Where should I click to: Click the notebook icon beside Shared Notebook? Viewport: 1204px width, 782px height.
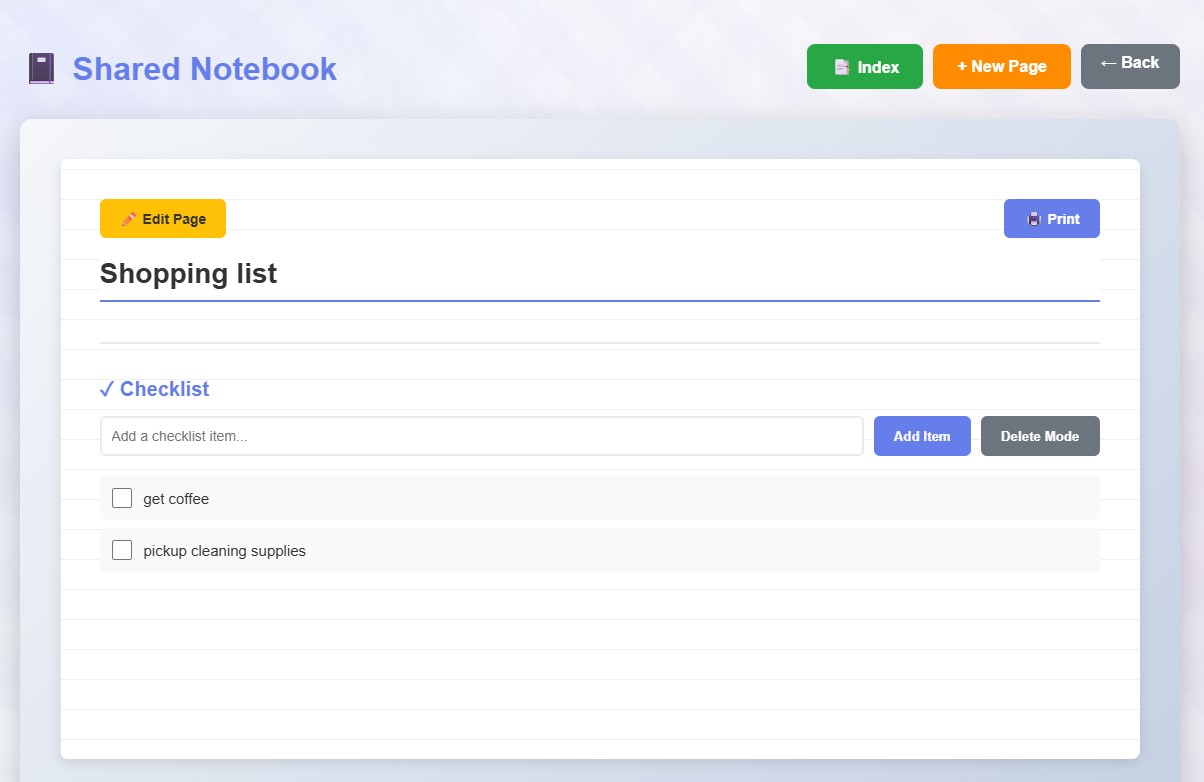point(41,69)
